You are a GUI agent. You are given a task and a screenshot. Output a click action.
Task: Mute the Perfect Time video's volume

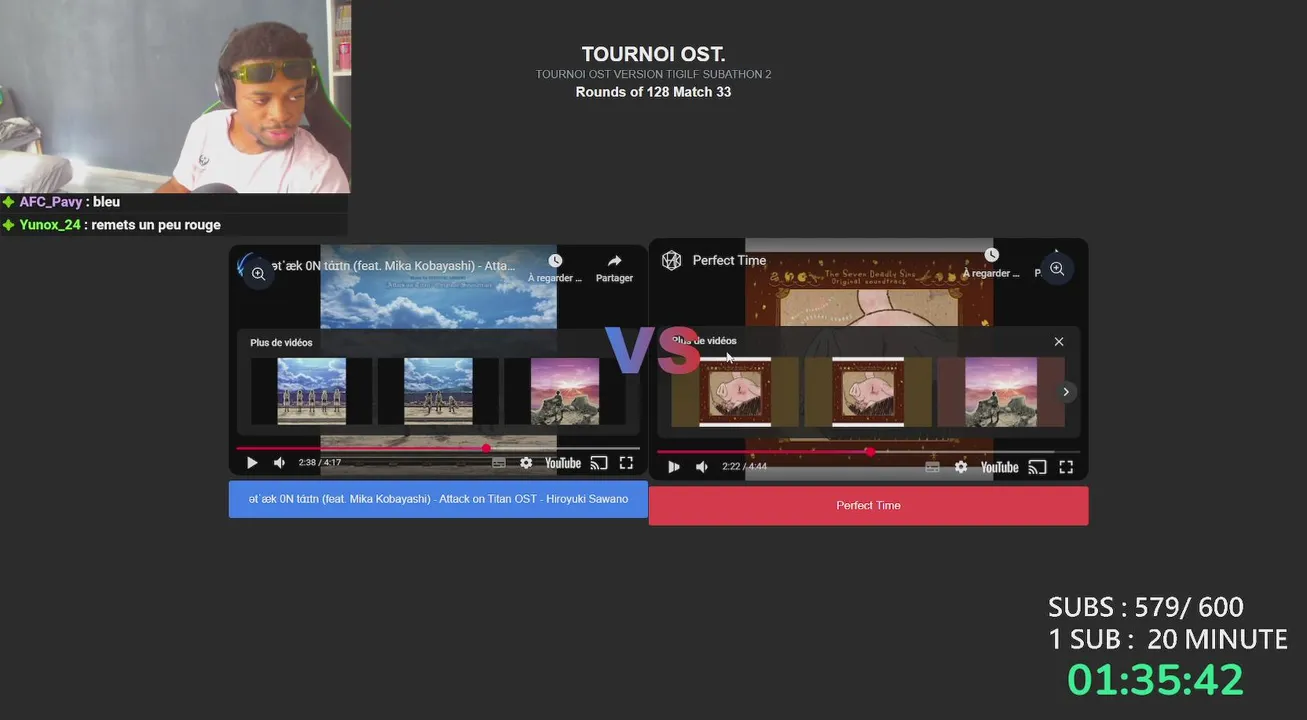[x=702, y=467]
